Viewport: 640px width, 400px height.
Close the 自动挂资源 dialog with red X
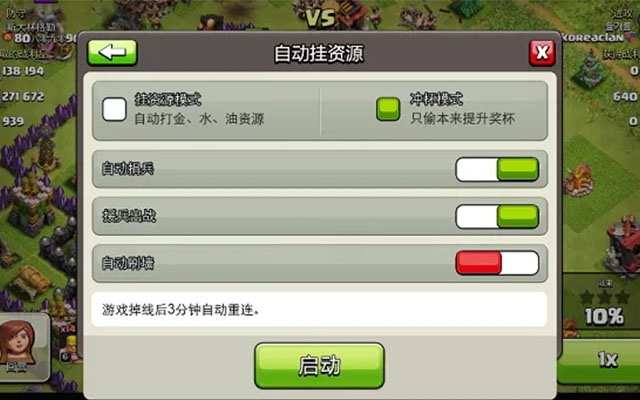click(x=542, y=53)
